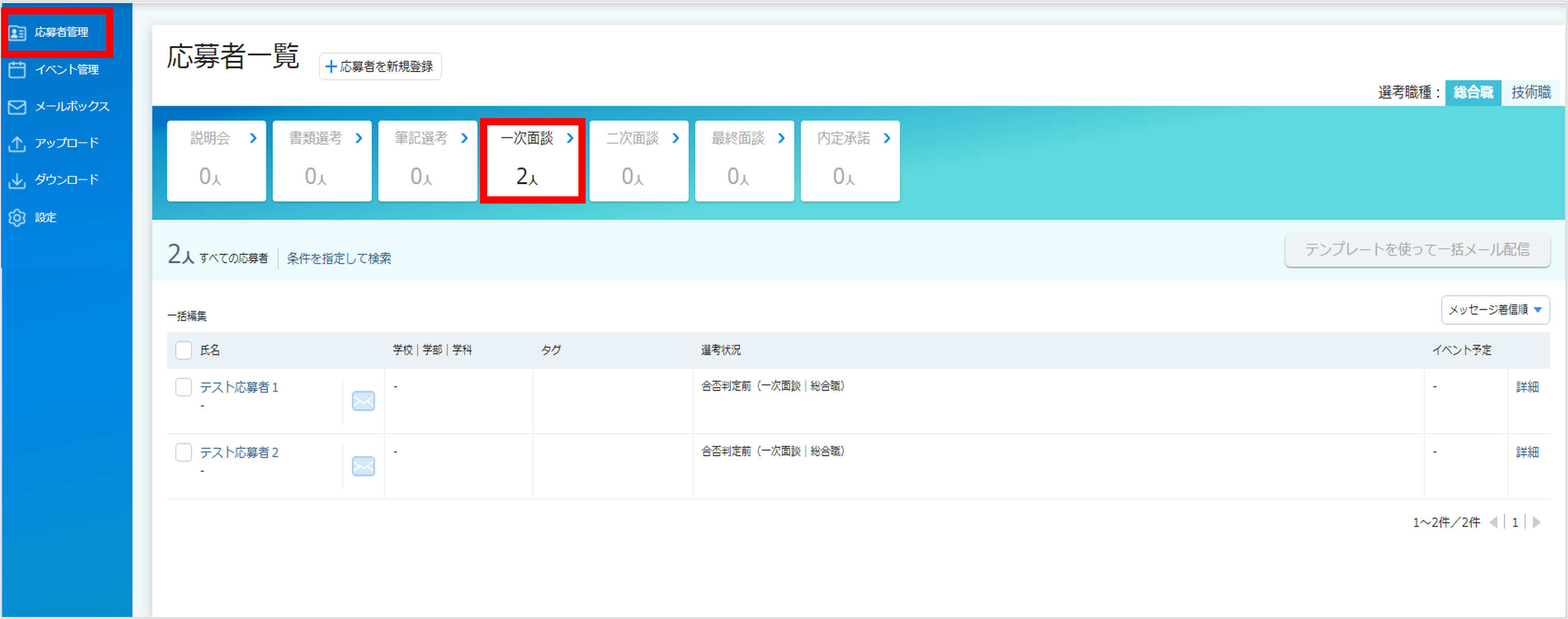Viewport: 1568px width, 619px height.
Task: Open the テスト応募者 2 name link
Action: point(239,452)
